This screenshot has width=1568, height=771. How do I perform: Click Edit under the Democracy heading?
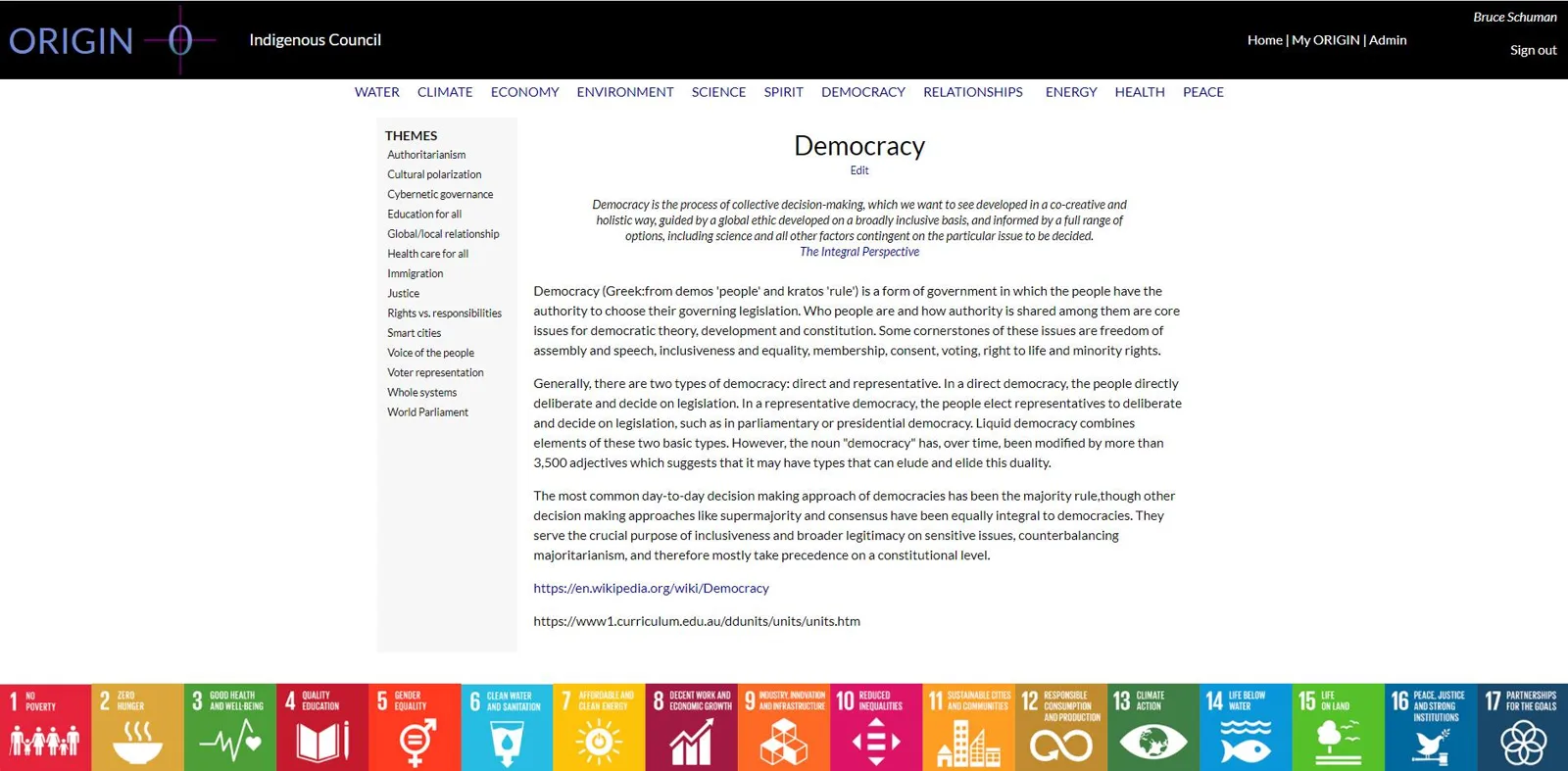[x=859, y=170]
